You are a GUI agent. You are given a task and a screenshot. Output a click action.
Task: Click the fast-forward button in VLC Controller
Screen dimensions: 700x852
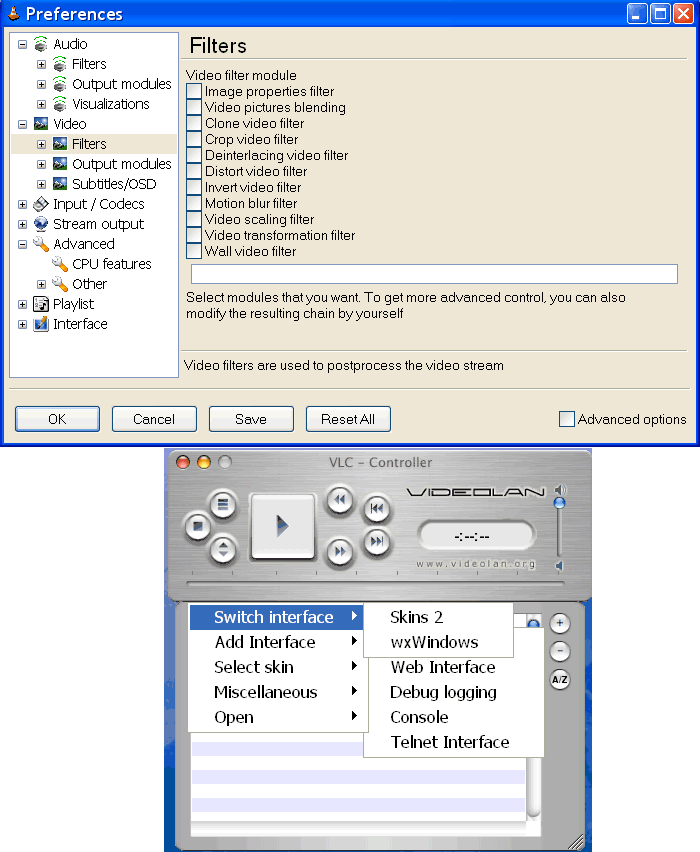coord(340,552)
